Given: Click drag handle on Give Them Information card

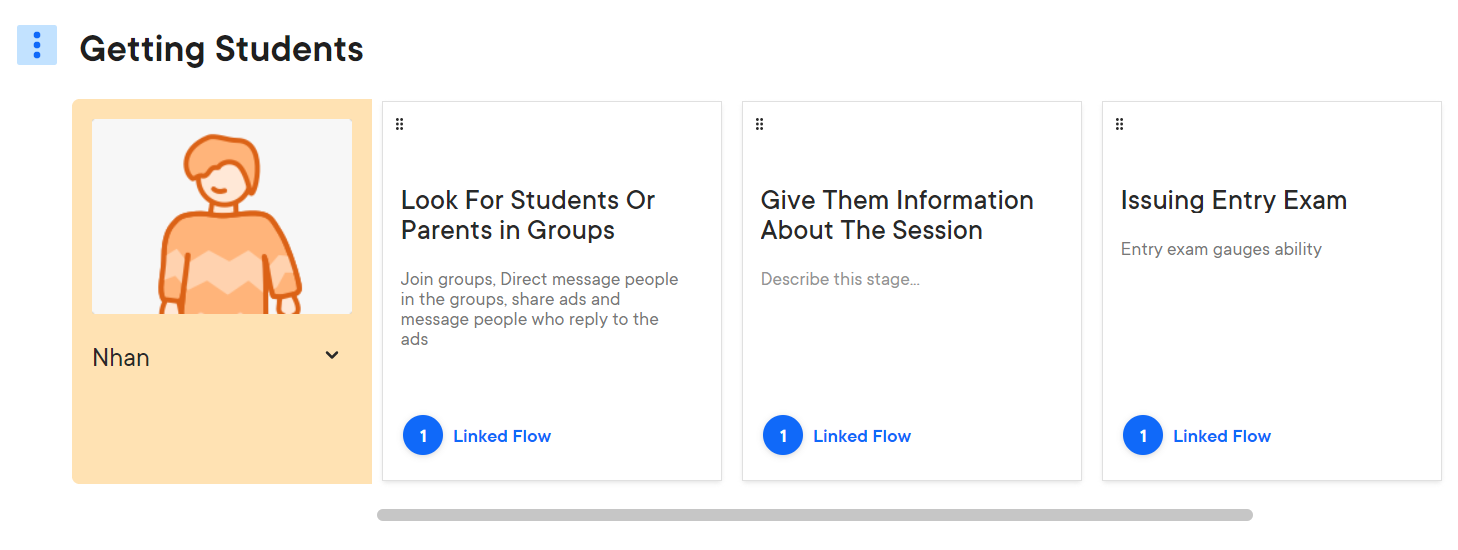Looking at the screenshot, I should [760, 124].
